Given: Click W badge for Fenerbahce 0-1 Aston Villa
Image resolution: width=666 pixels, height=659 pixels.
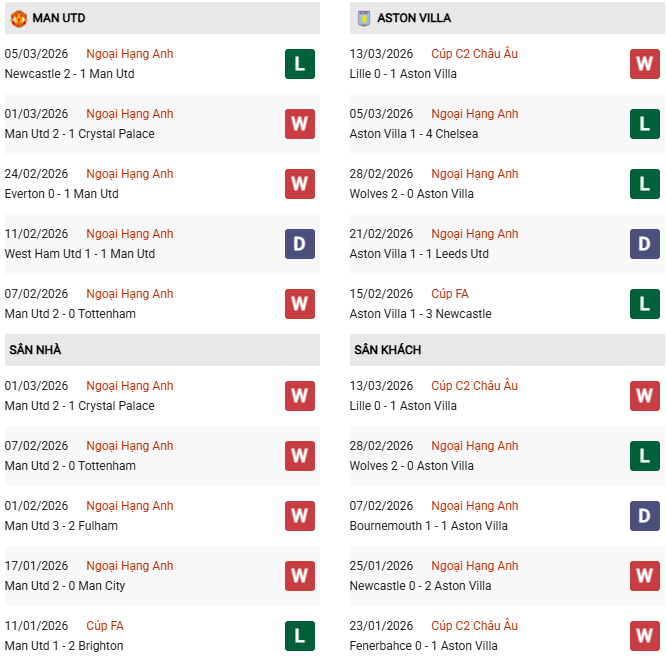Looking at the screenshot, I should click(644, 636).
